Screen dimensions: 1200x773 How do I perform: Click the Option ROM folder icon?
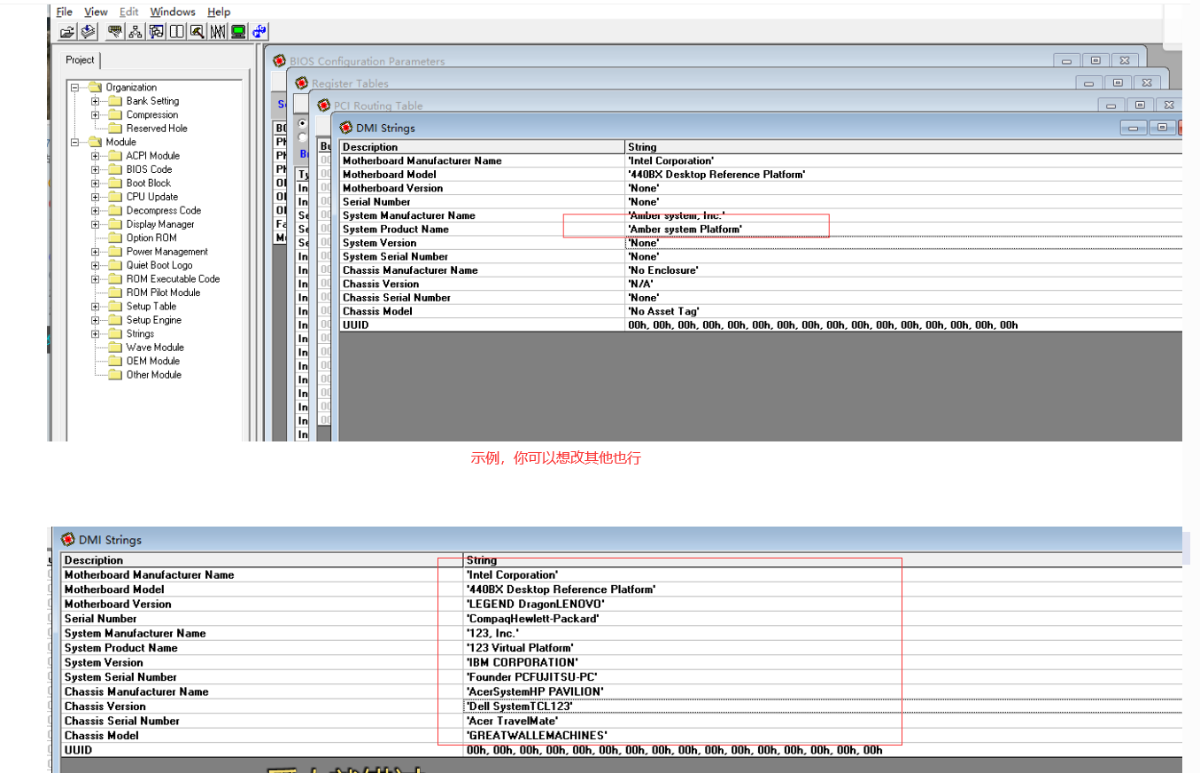(115, 238)
